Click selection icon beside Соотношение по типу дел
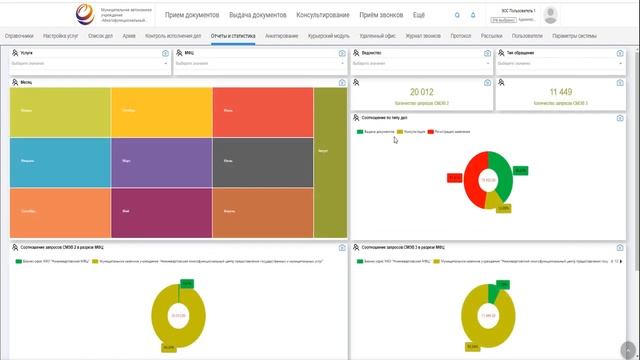Image resolution: width=640 pixels, height=360 pixels. pyautogui.click(x=356, y=118)
